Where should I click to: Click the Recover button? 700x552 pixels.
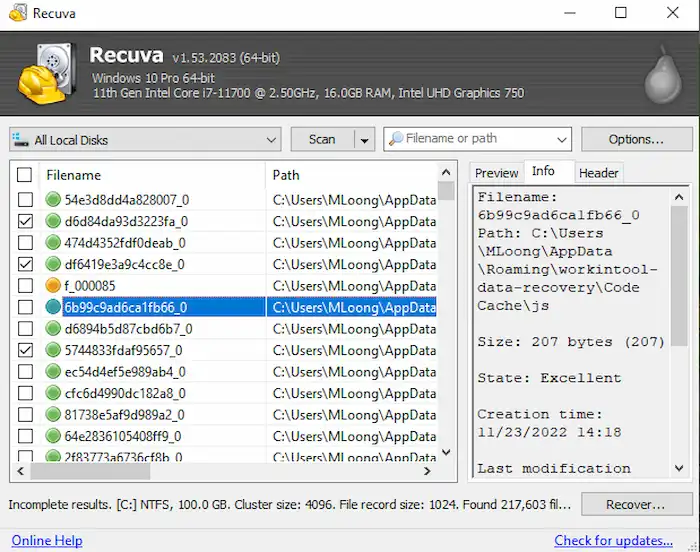[x=636, y=504]
